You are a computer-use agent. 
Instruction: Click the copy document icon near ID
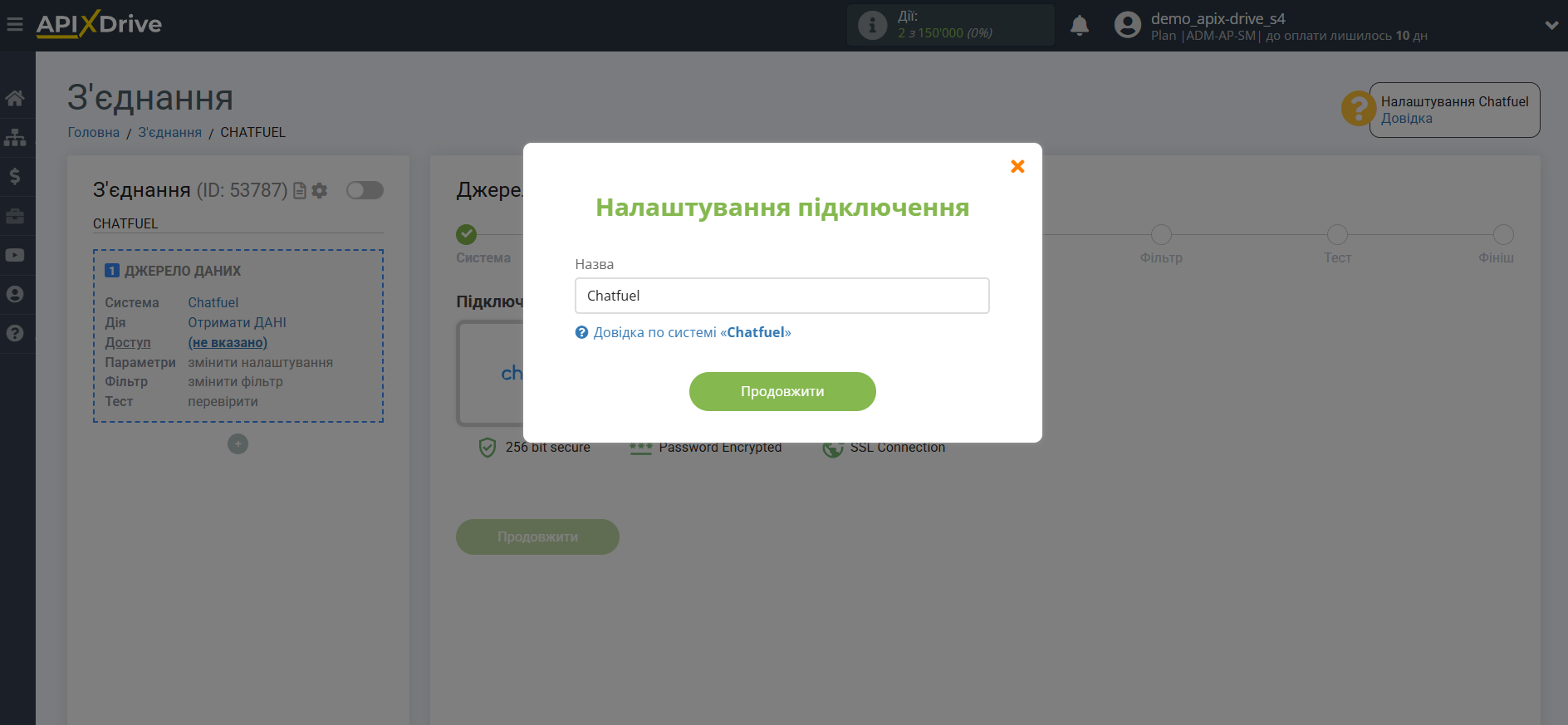(x=300, y=190)
